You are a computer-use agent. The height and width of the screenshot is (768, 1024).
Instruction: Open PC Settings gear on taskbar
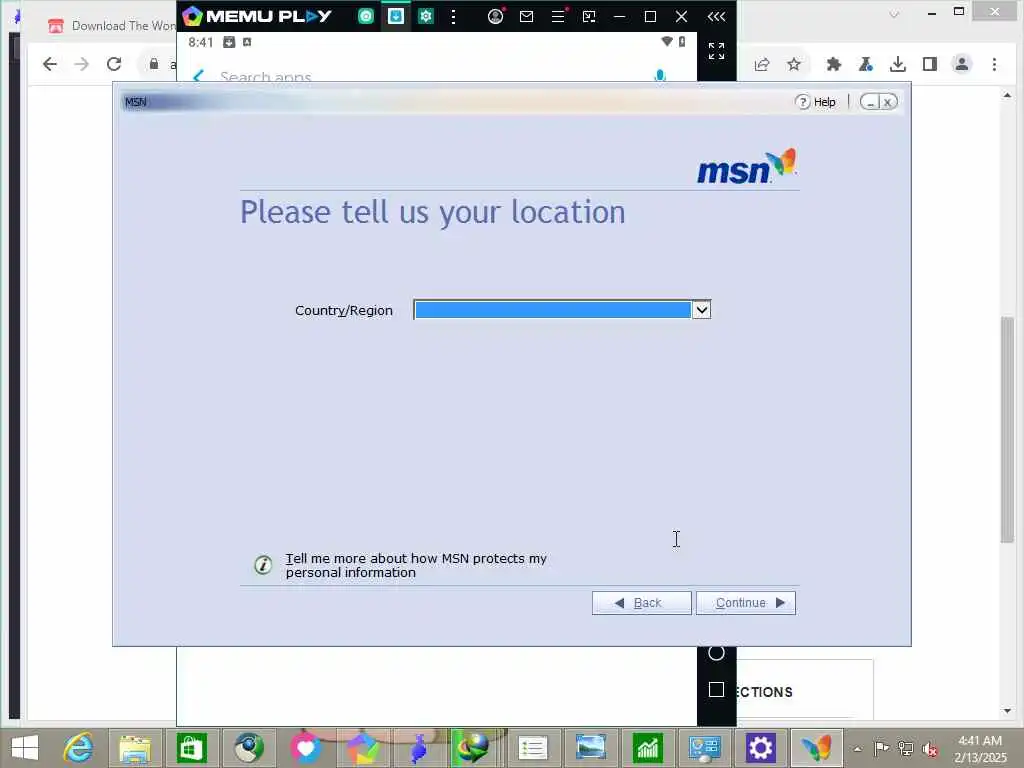[761, 748]
